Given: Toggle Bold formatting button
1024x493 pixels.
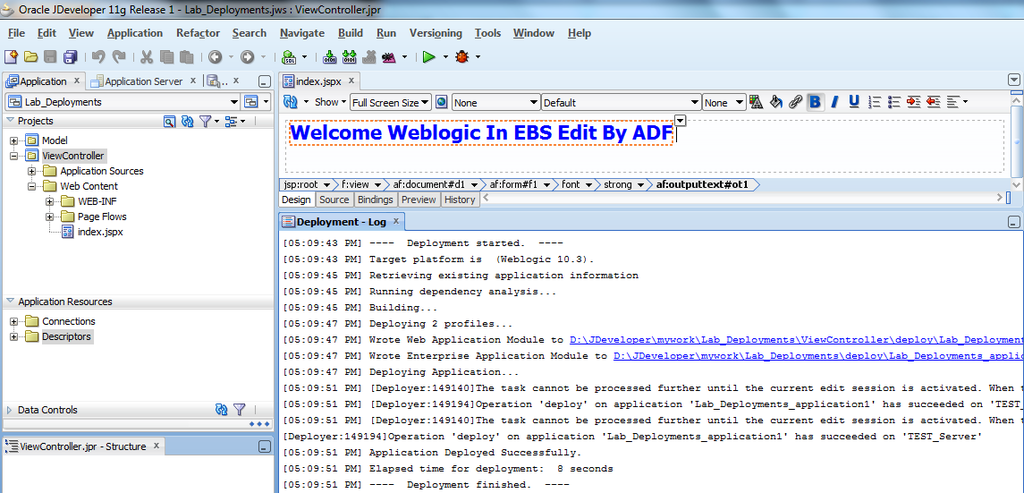Looking at the screenshot, I should pyautogui.click(x=814, y=102).
